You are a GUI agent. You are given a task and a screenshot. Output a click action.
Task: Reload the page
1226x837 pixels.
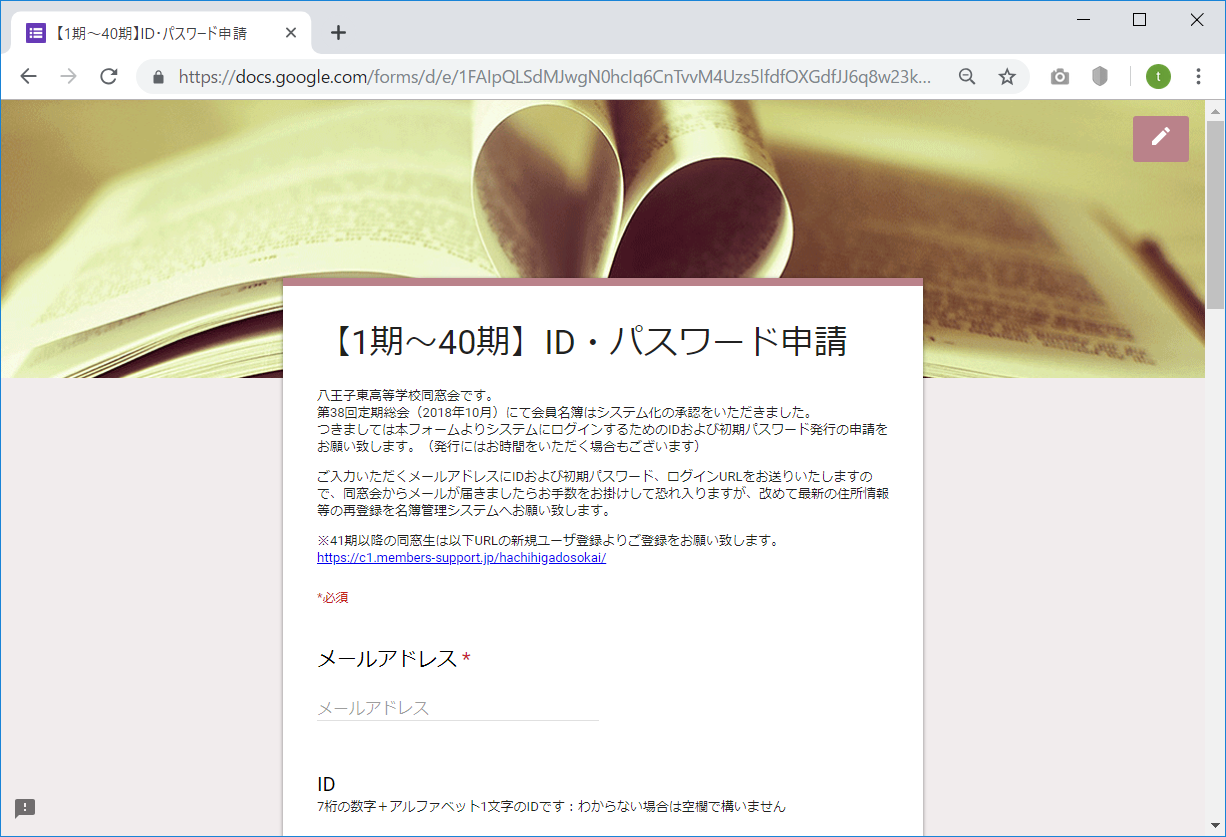[x=109, y=77]
